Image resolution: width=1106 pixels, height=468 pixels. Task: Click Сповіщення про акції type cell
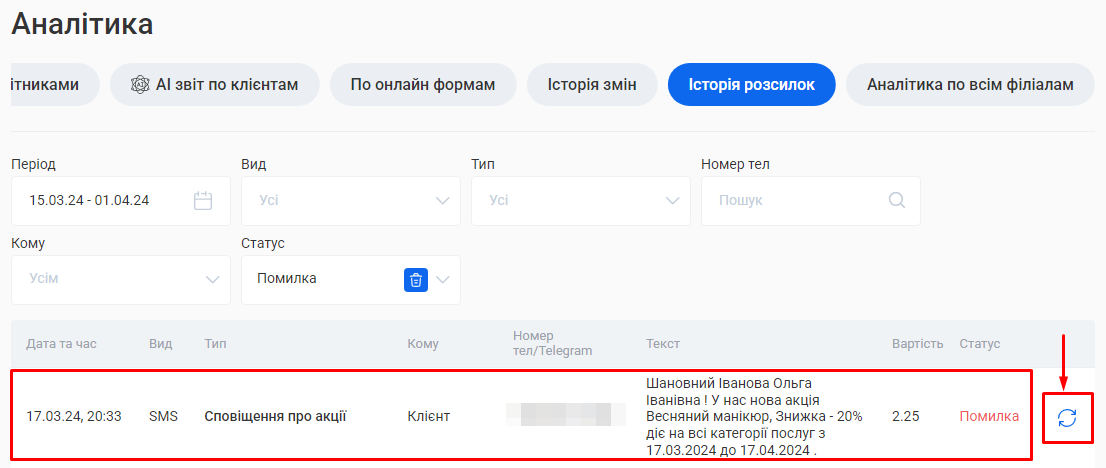[275, 416]
